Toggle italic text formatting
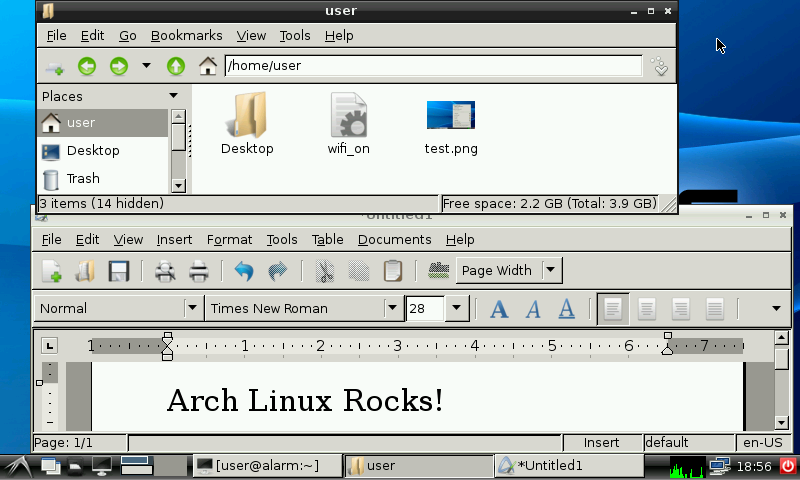Screen dimensions: 800x480 click(x=533, y=309)
